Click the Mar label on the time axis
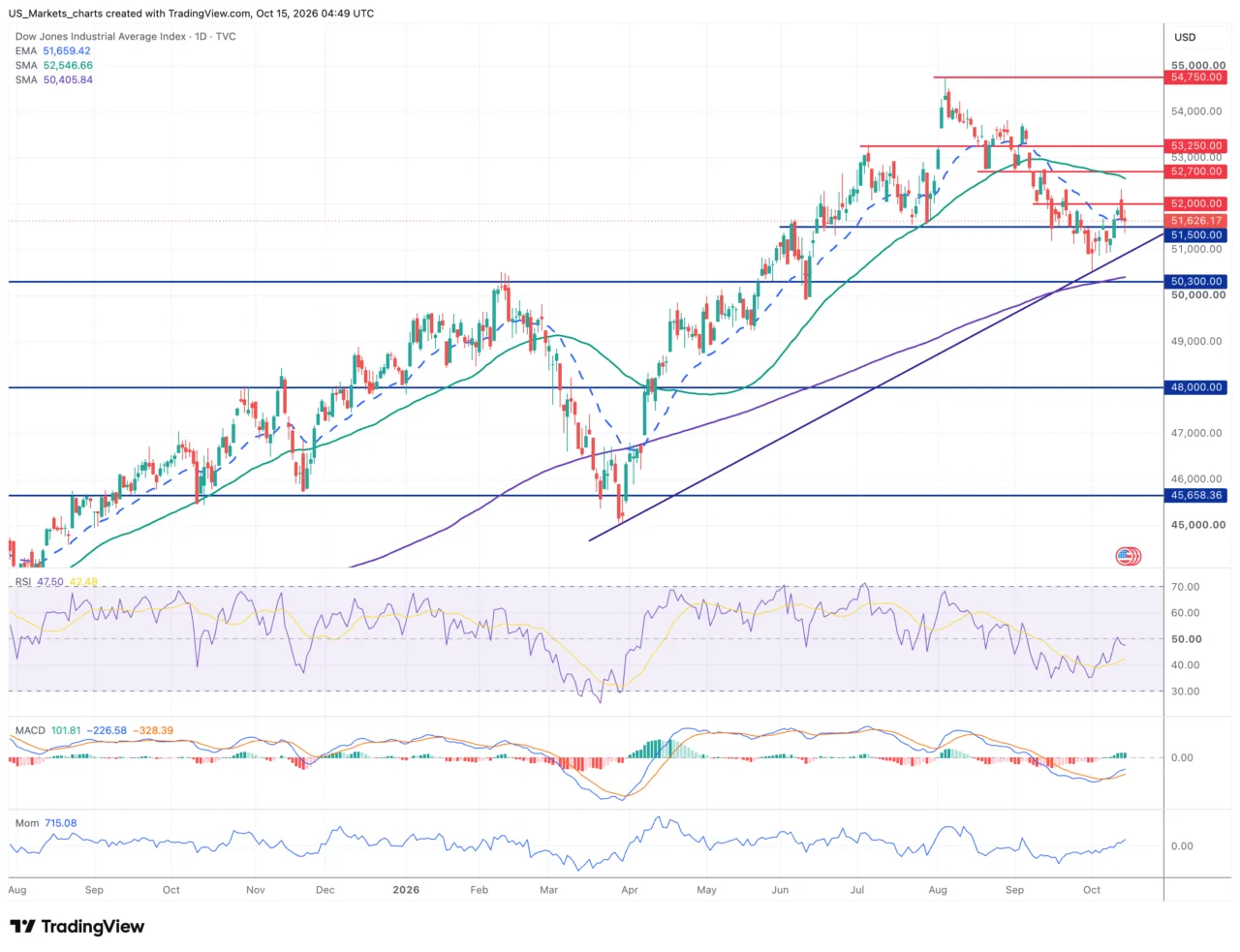The width and height of the screenshot is (1240, 952). [x=548, y=889]
